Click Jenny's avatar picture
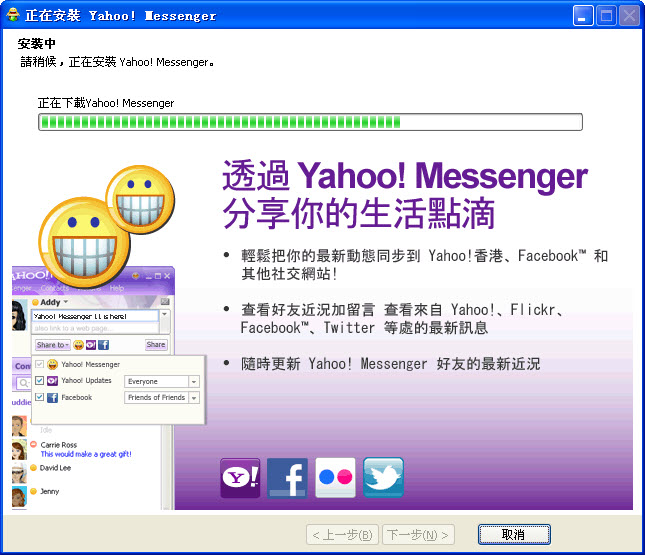The height and width of the screenshot is (555, 645). [19, 497]
